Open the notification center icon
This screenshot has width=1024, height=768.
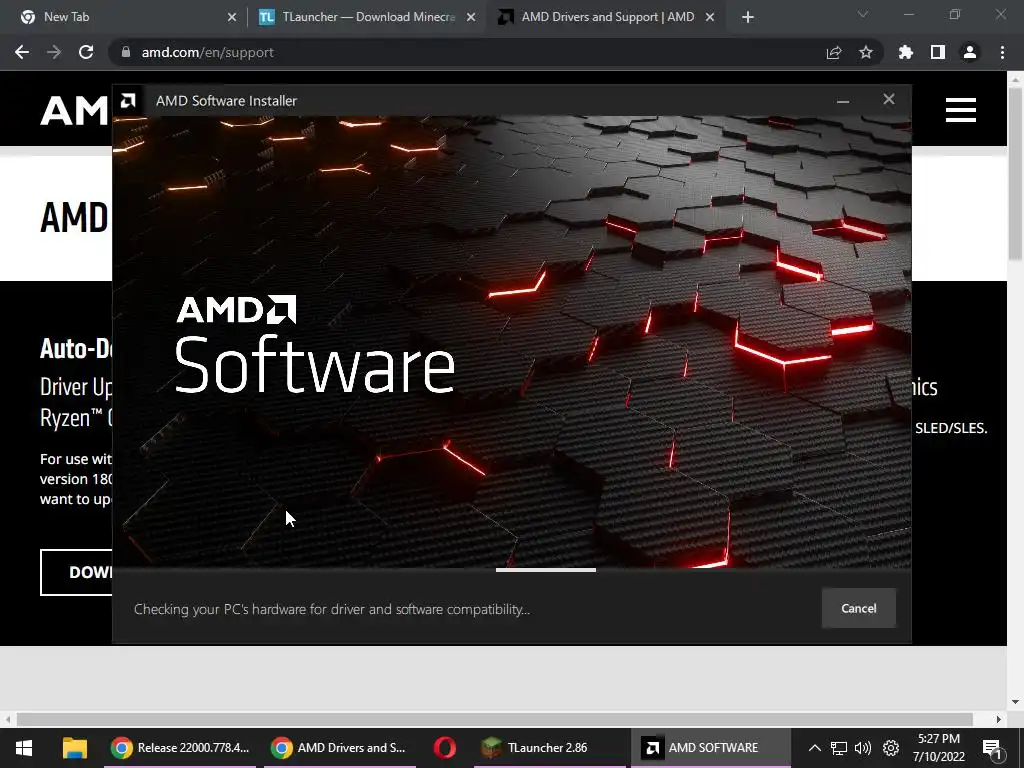pos(992,748)
